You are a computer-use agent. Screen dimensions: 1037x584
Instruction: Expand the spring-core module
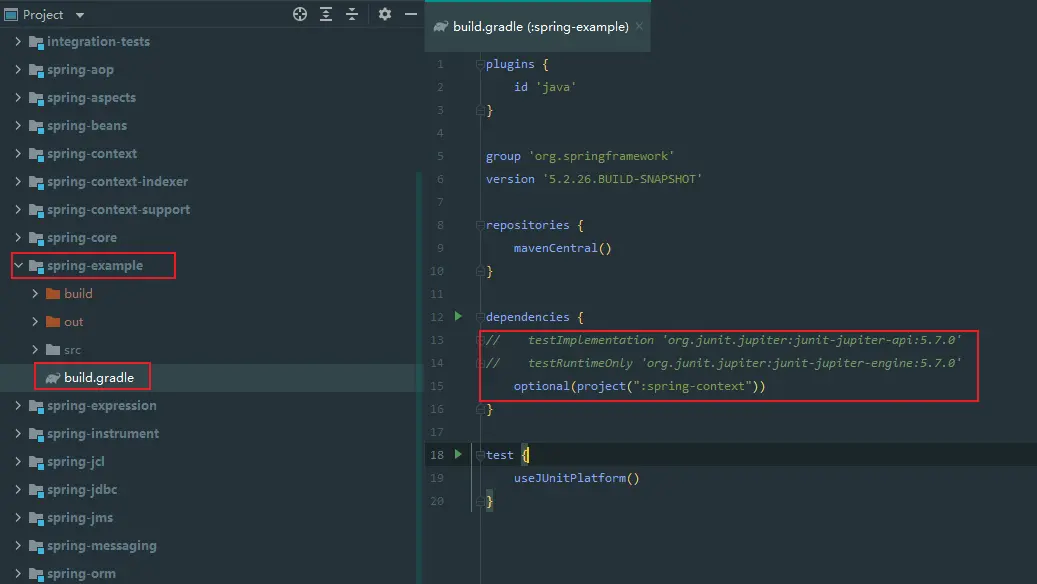19,238
